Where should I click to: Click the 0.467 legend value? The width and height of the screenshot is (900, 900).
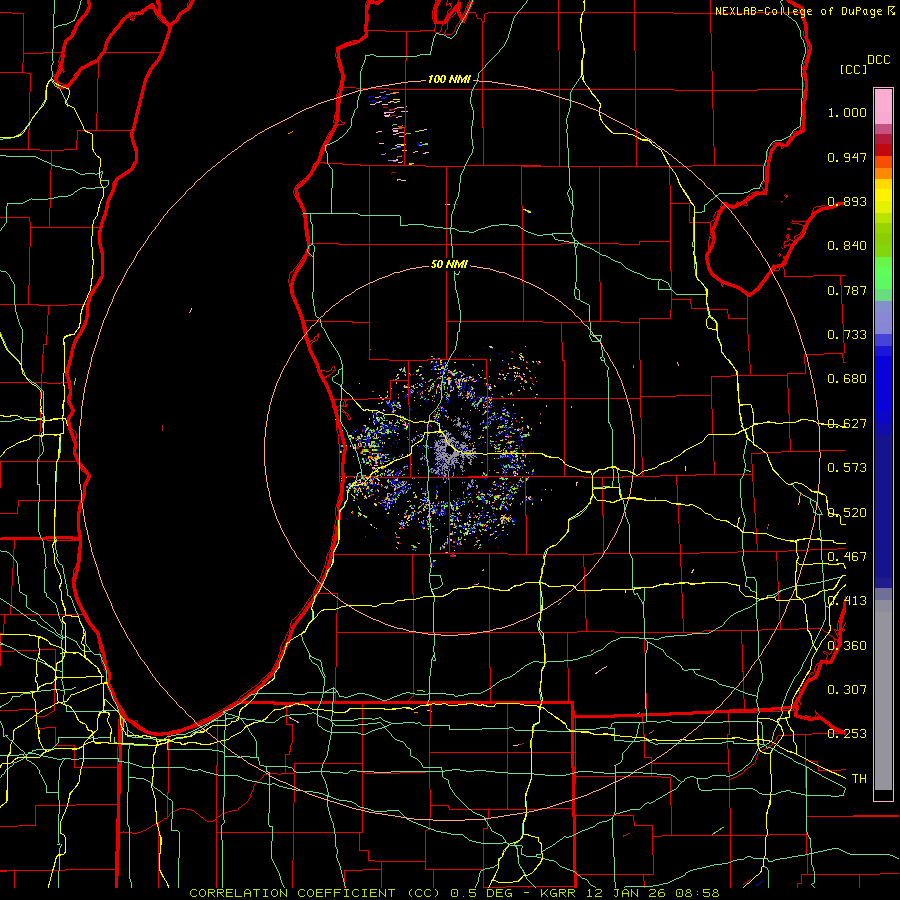coord(847,556)
